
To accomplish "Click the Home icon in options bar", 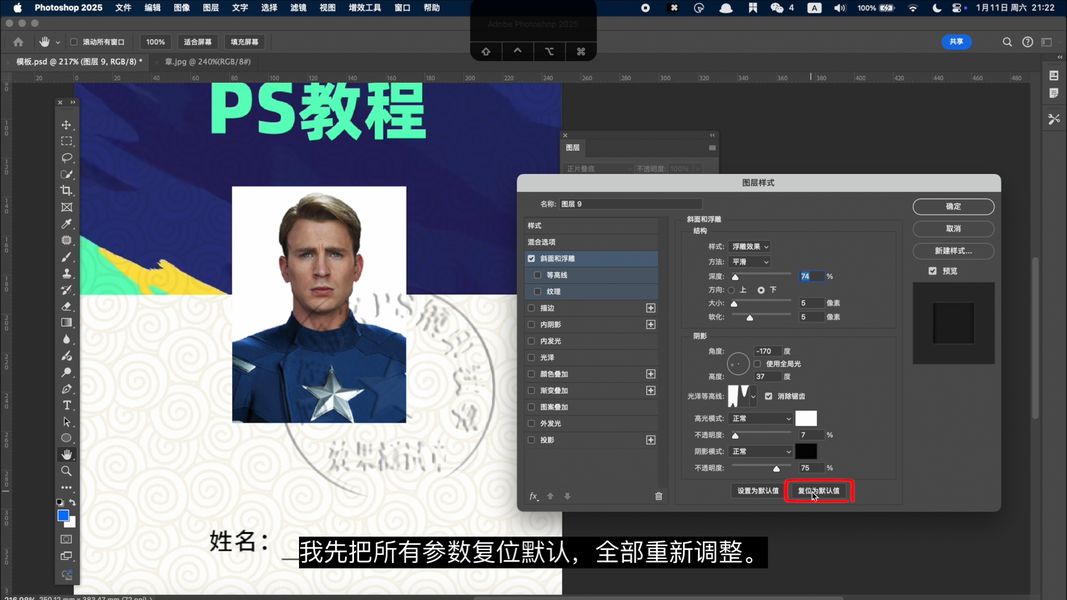I will [x=18, y=41].
